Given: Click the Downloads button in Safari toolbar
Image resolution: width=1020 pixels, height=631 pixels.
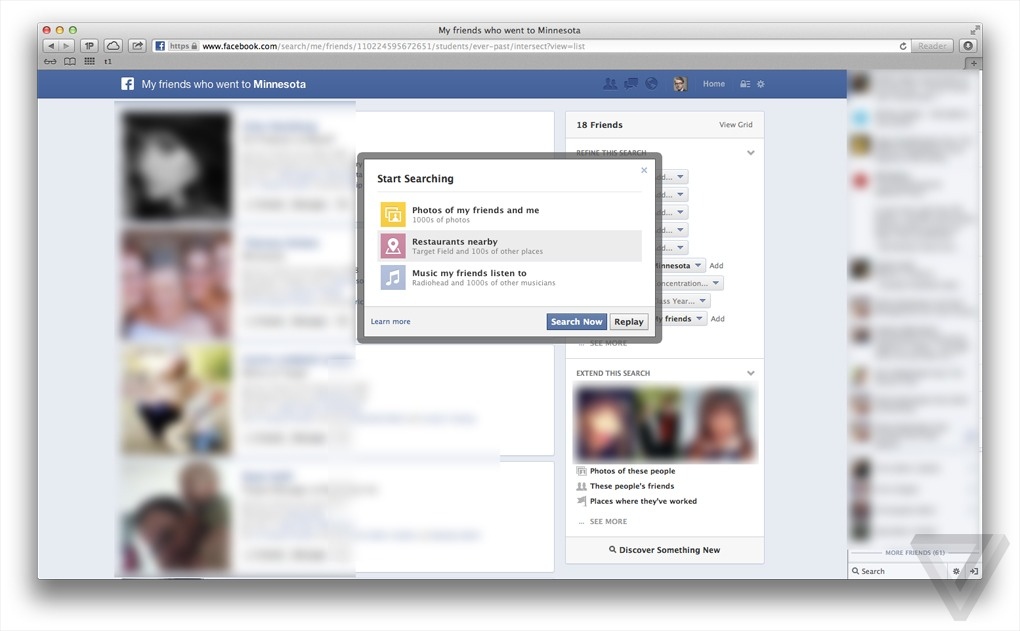Looking at the screenshot, I should pos(968,46).
